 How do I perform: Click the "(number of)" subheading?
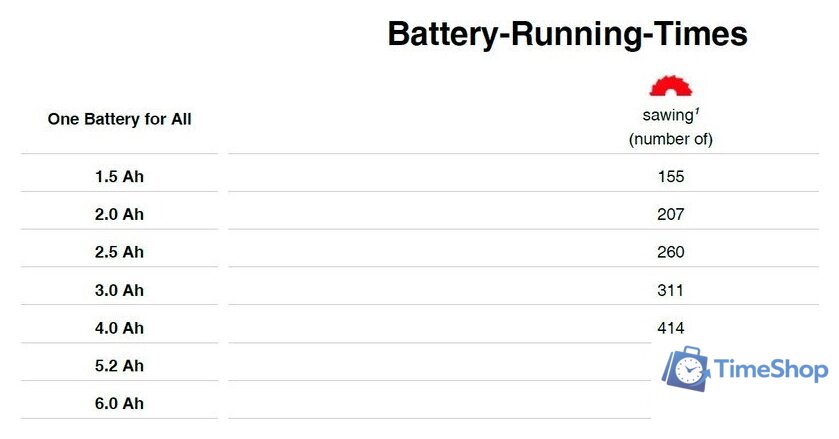click(x=670, y=139)
